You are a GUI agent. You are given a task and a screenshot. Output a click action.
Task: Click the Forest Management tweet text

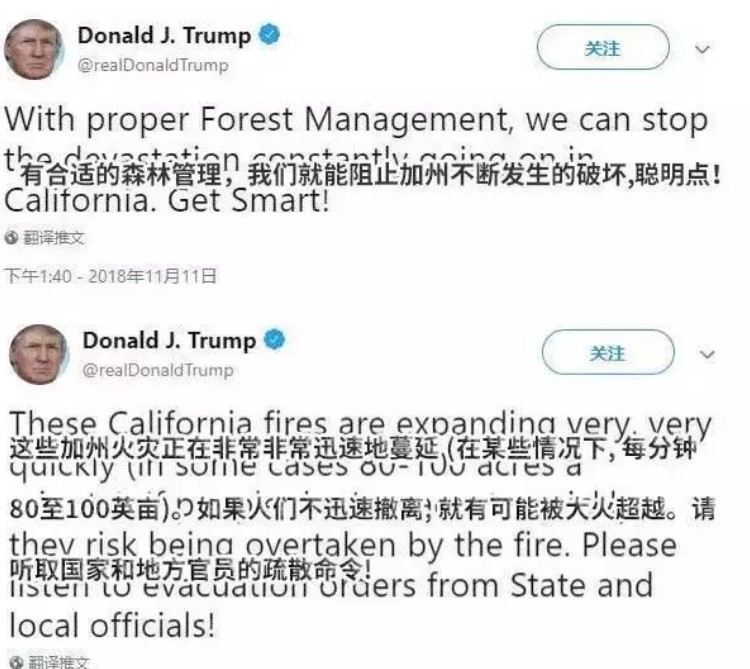coord(356,159)
